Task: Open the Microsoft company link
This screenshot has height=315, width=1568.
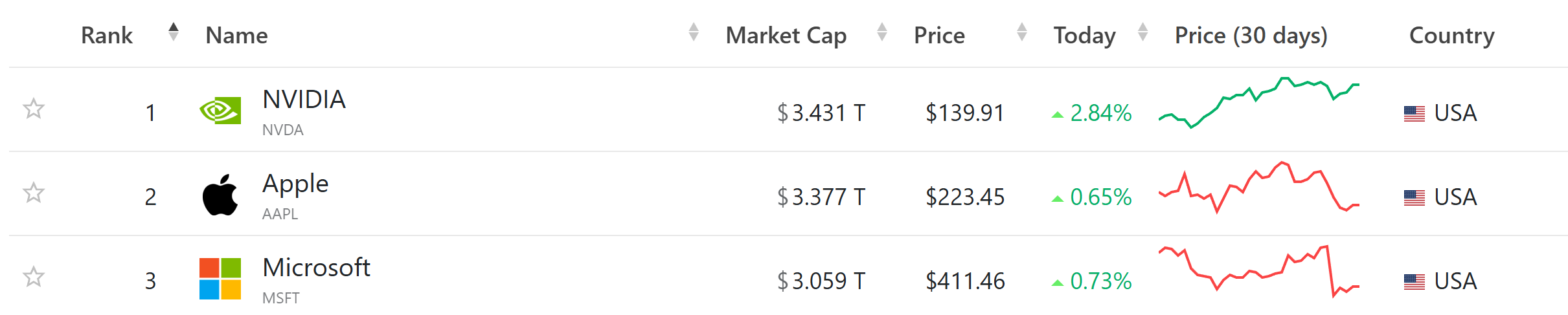Action: tap(316, 268)
